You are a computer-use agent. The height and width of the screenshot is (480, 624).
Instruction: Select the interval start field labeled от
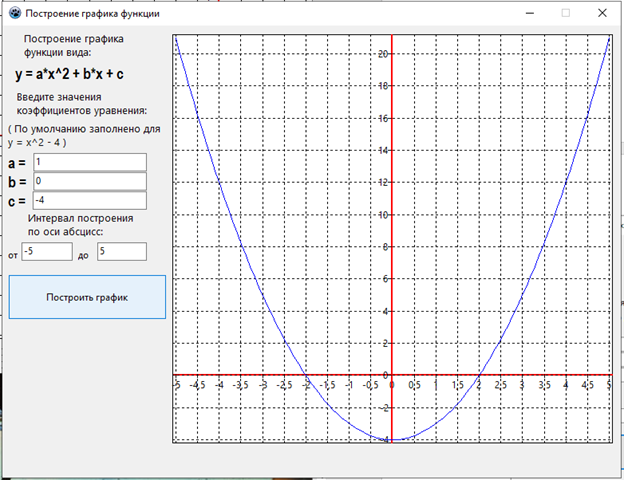tap(47, 252)
